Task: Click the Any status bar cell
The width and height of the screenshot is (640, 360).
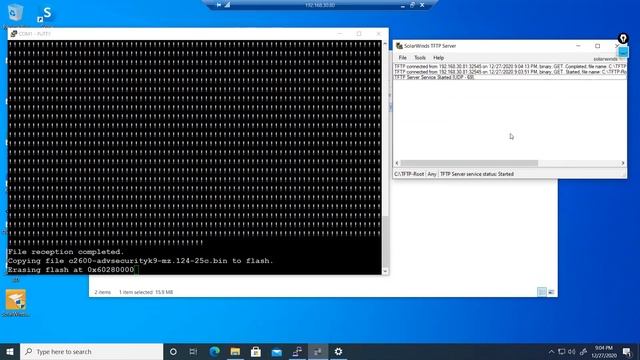Action: click(431, 174)
